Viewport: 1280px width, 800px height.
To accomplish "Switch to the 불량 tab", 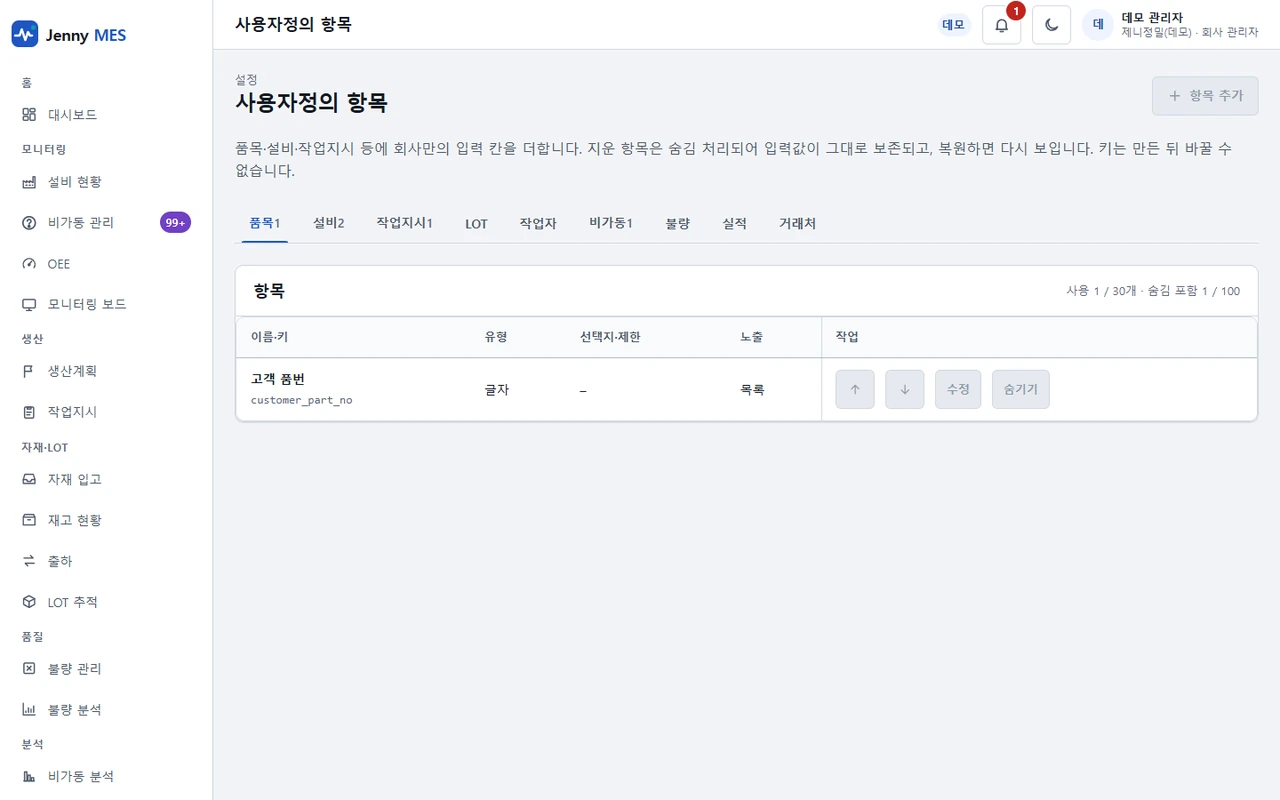I will (678, 223).
